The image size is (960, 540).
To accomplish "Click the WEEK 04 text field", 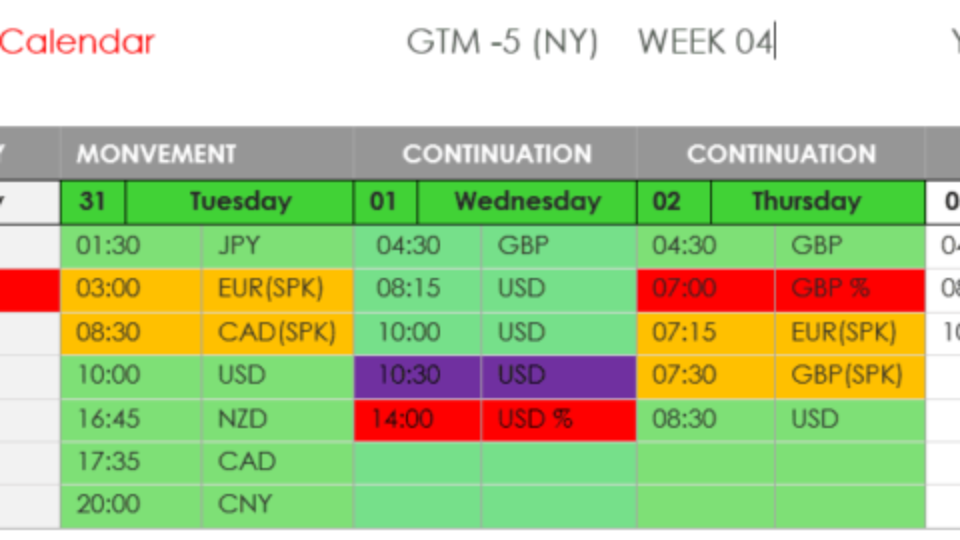I will 707,42.
